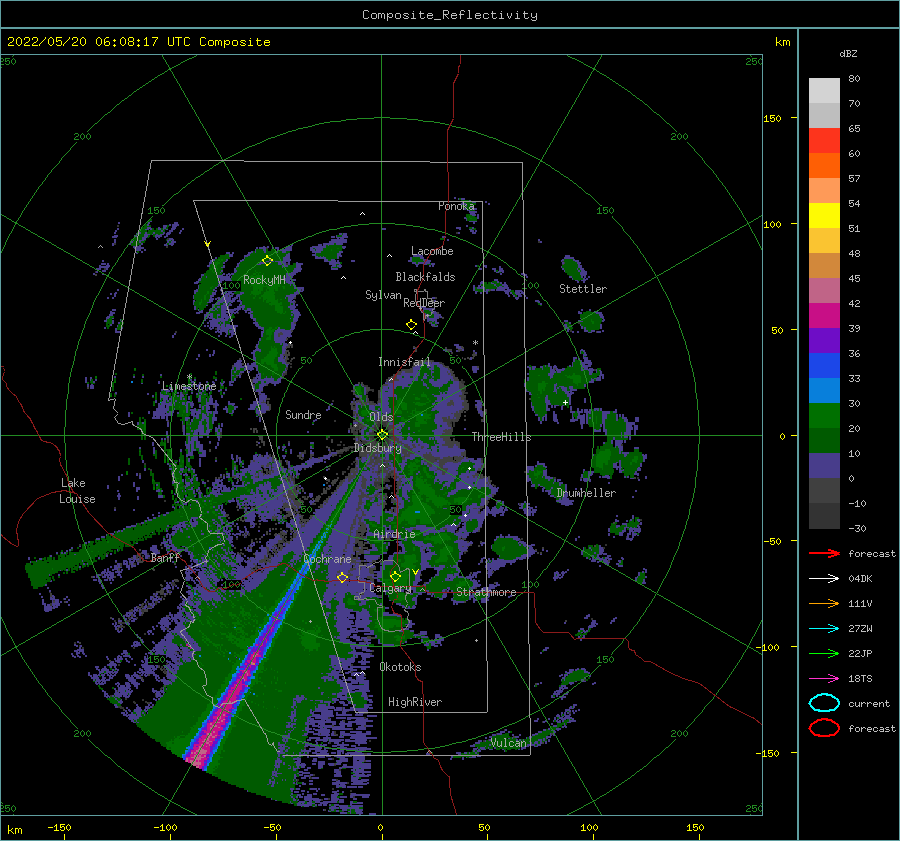Click the Strathmore city label
Viewport: 900px width, 841px height.
486,592
